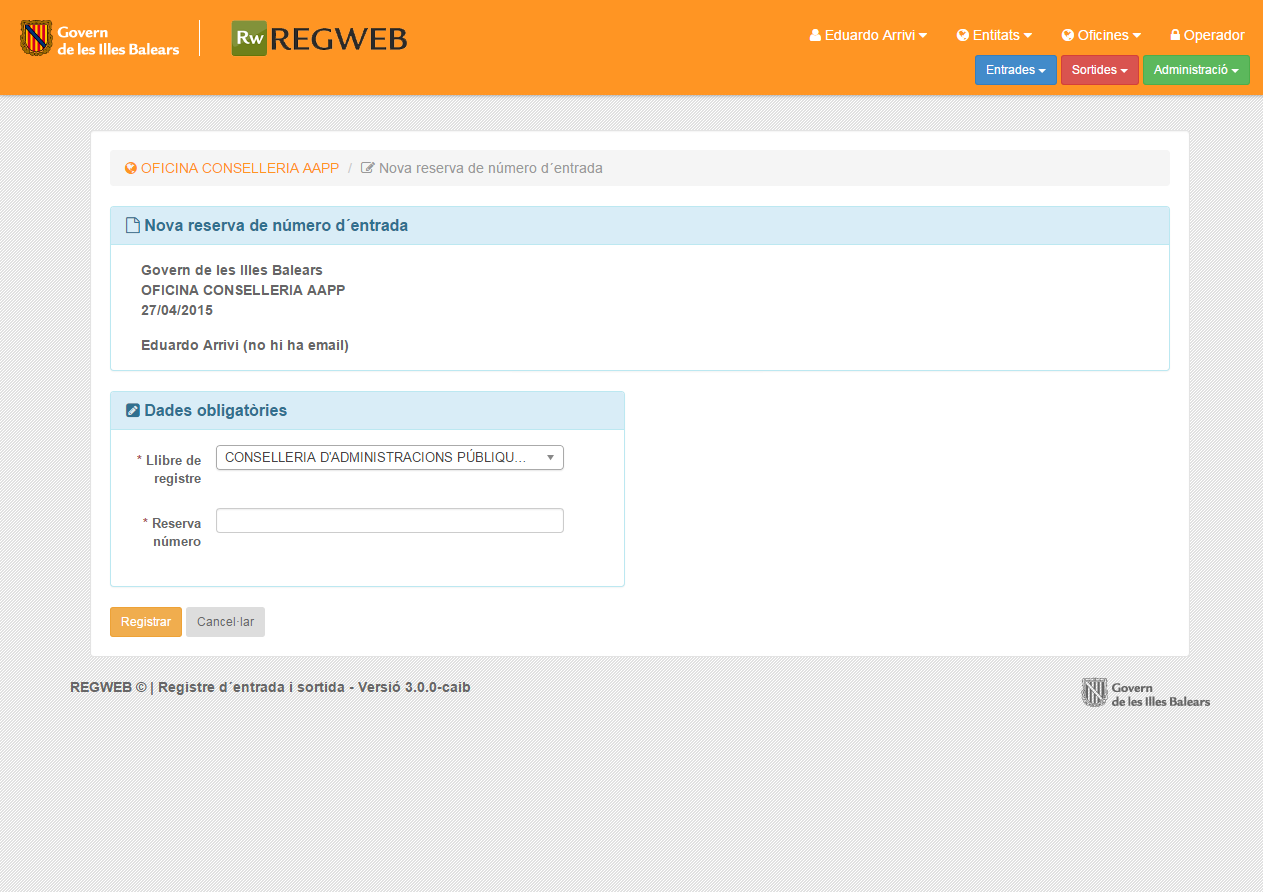Click the globe icon next to Entitats
Viewport: 1263px width, 892px height.
pyautogui.click(x=962, y=35)
